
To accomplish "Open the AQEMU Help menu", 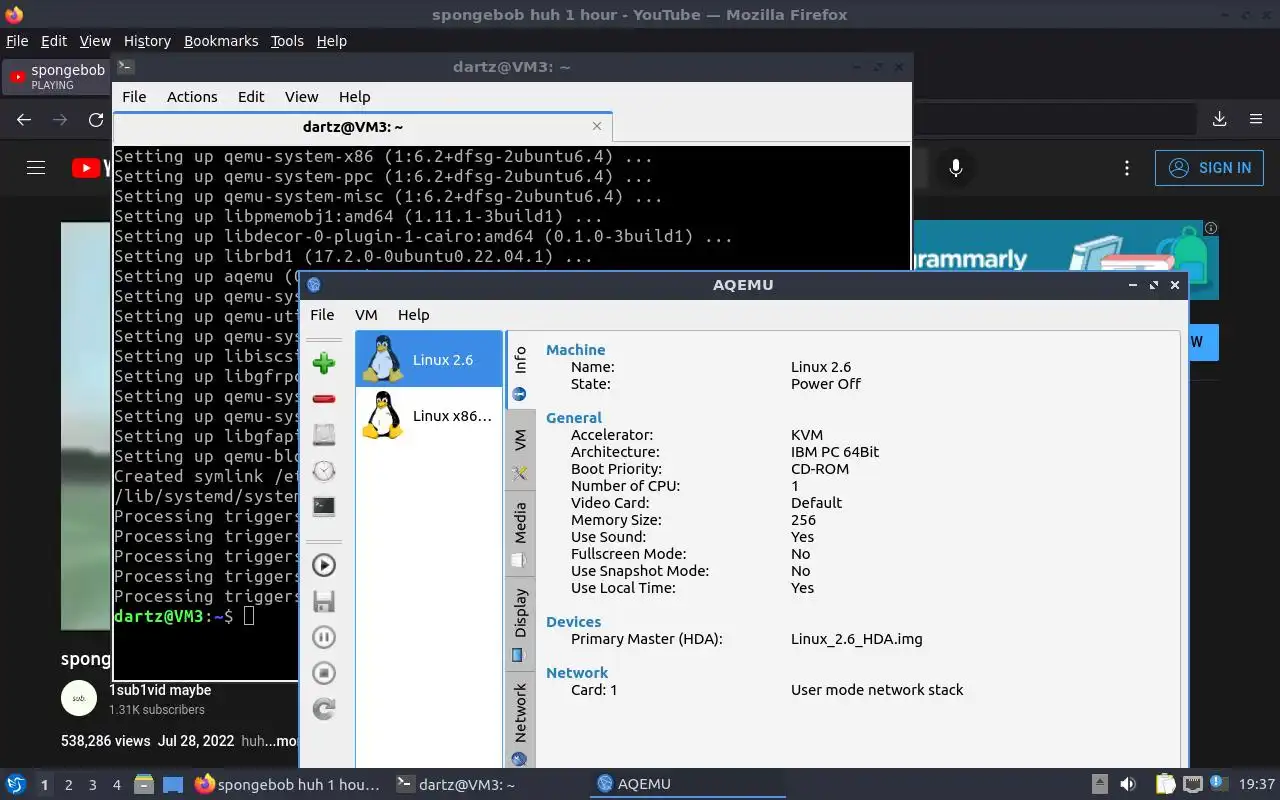I will point(413,314).
